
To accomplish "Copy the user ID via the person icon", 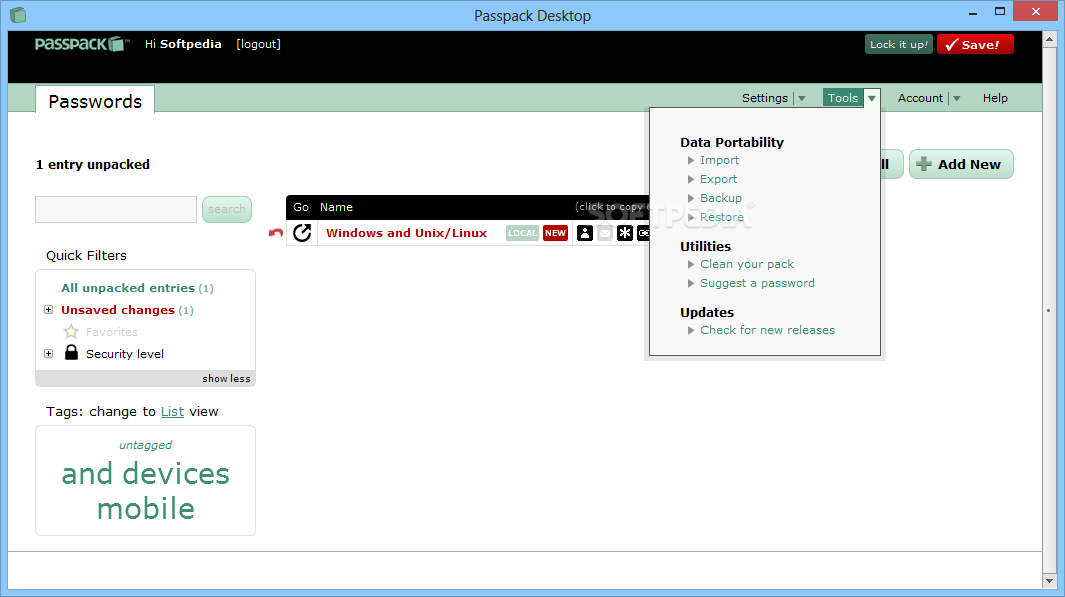I will [585, 233].
